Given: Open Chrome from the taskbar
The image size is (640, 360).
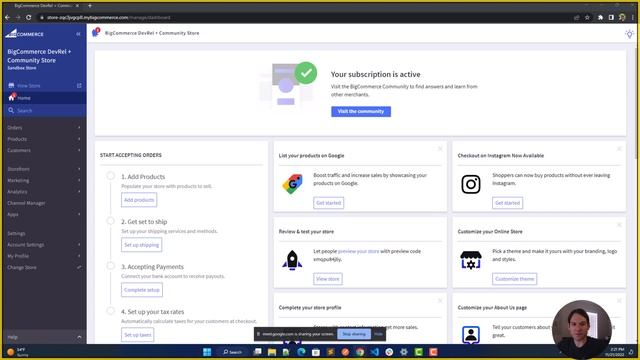Looking at the screenshot, I should tap(360, 352).
